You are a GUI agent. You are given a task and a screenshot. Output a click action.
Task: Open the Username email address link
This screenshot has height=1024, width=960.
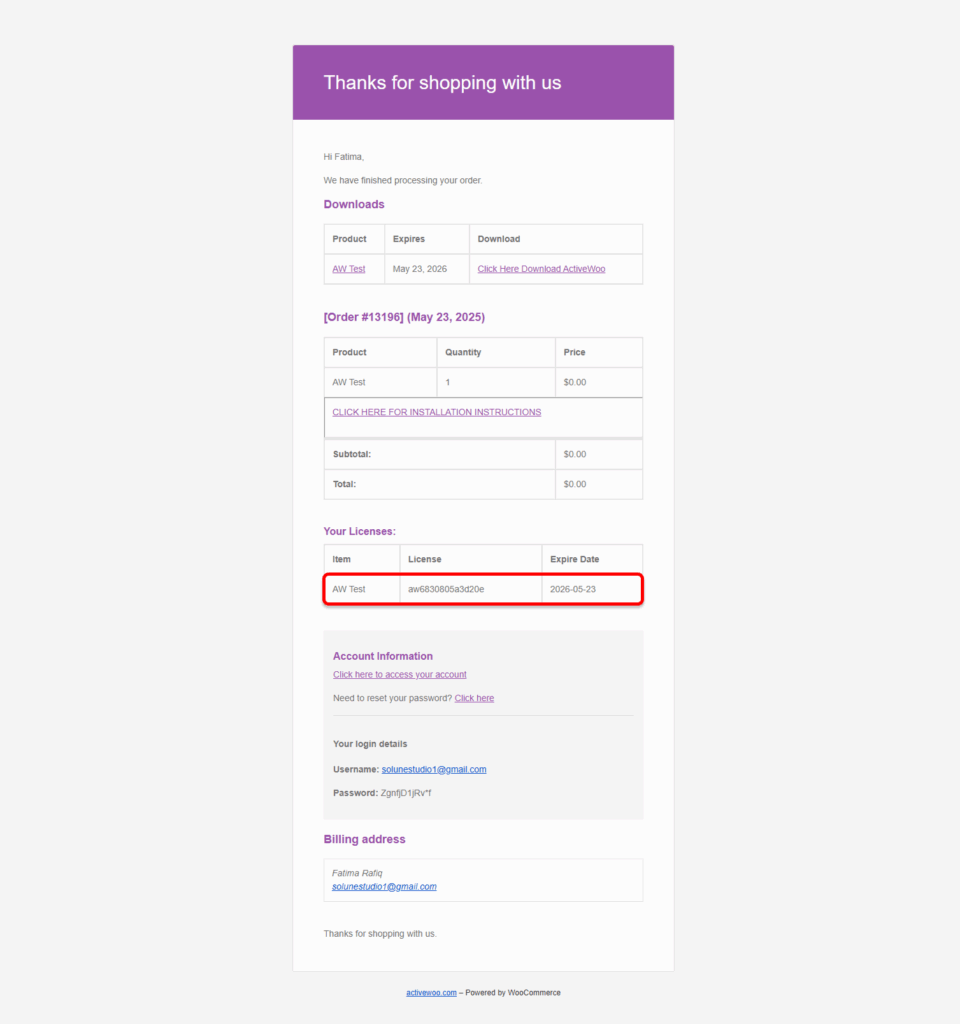[434, 769]
